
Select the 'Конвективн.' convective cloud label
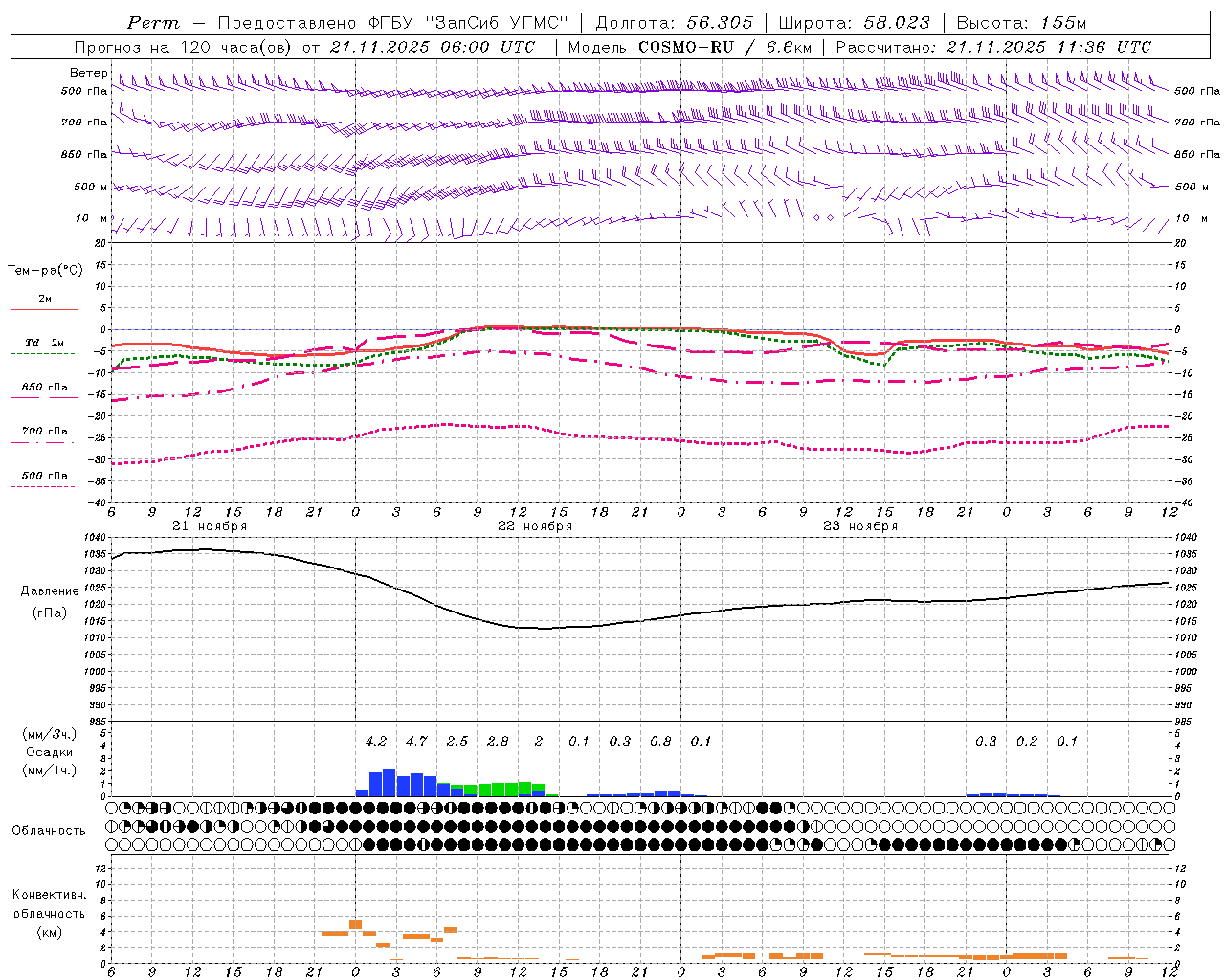[x=49, y=895]
